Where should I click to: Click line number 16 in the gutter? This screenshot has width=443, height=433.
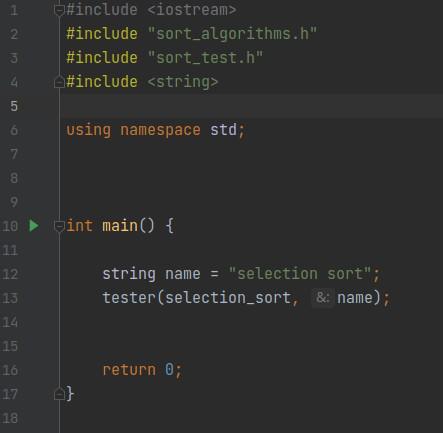10,370
